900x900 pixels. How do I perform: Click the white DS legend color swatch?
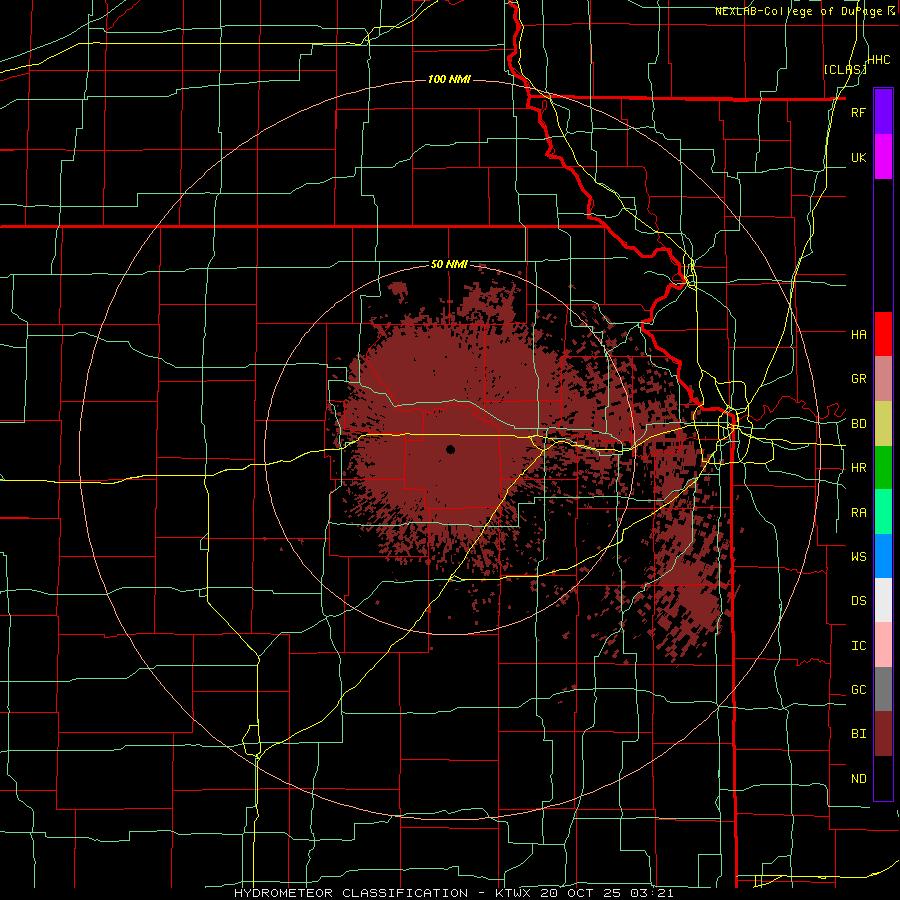pos(883,600)
